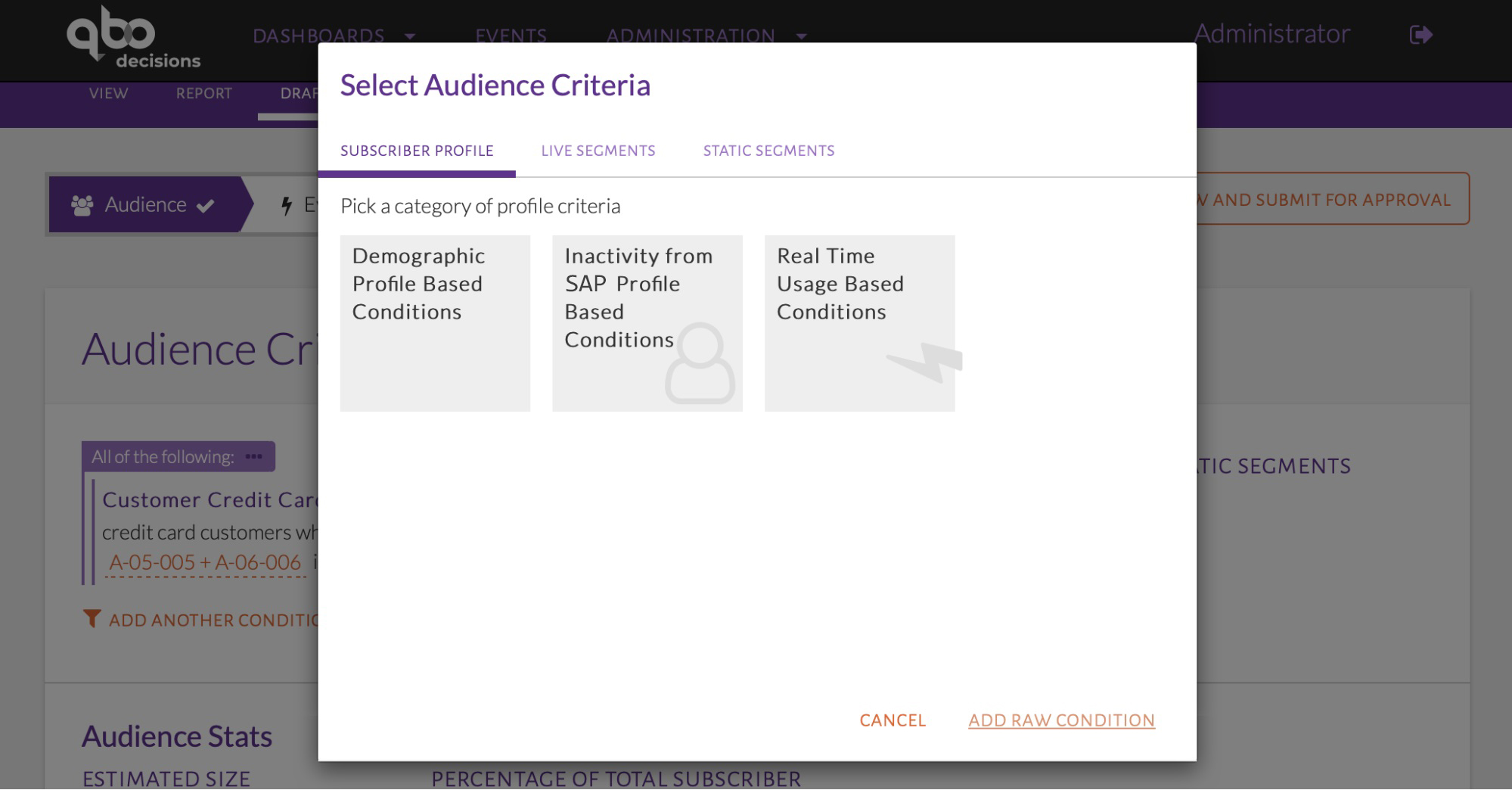Click the lightning bolt step icon
The width and height of the screenshot is (1512, 790).
(286, 205)
